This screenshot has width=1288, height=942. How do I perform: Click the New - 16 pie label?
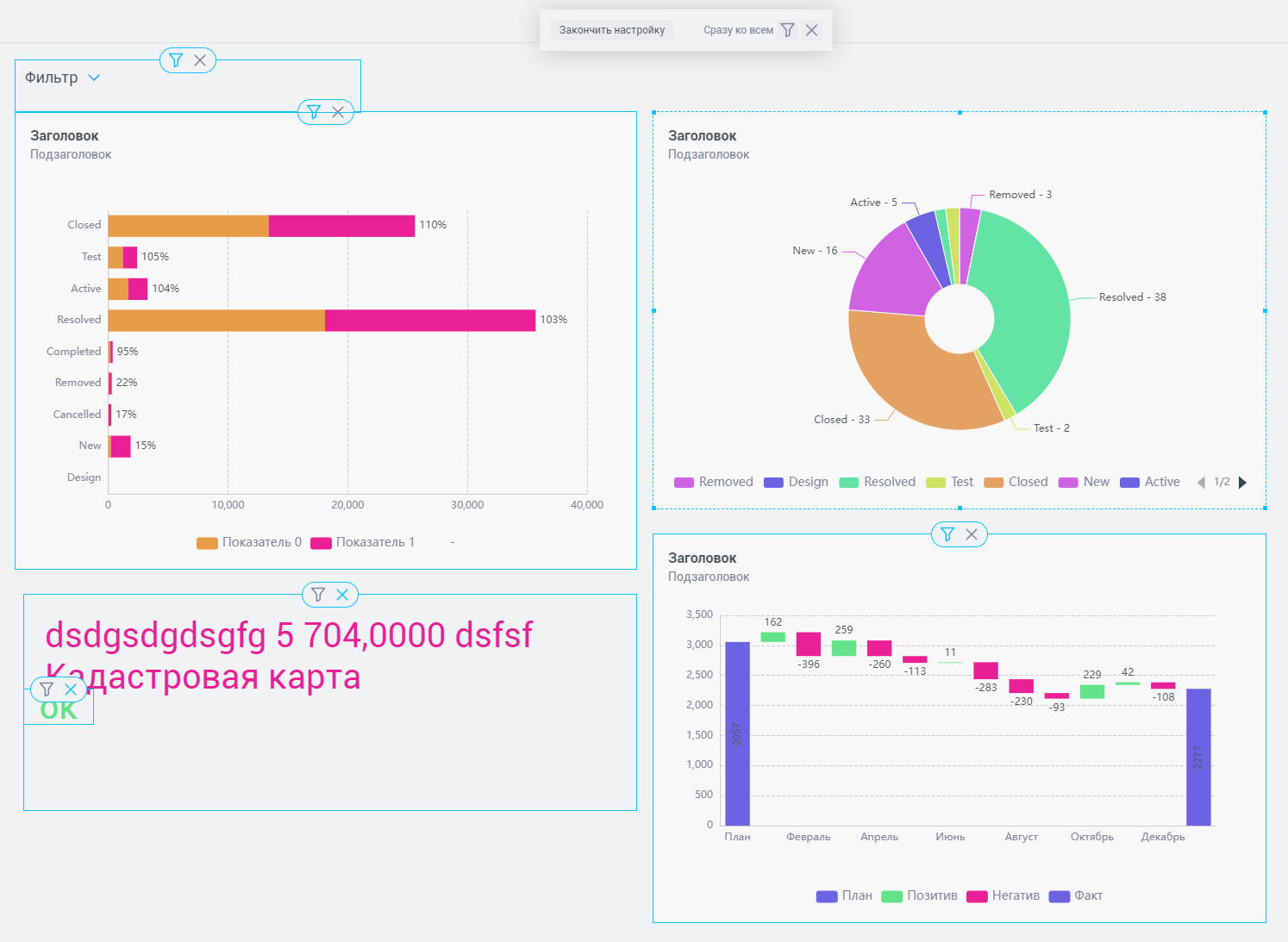tap(815, 251)
